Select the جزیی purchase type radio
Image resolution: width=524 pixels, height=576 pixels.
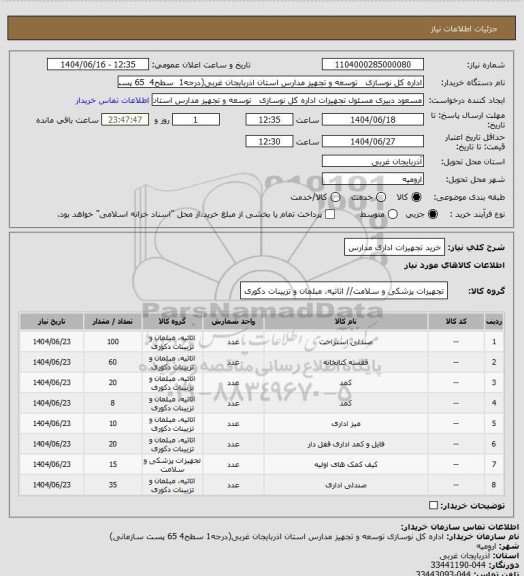point(433,214)
